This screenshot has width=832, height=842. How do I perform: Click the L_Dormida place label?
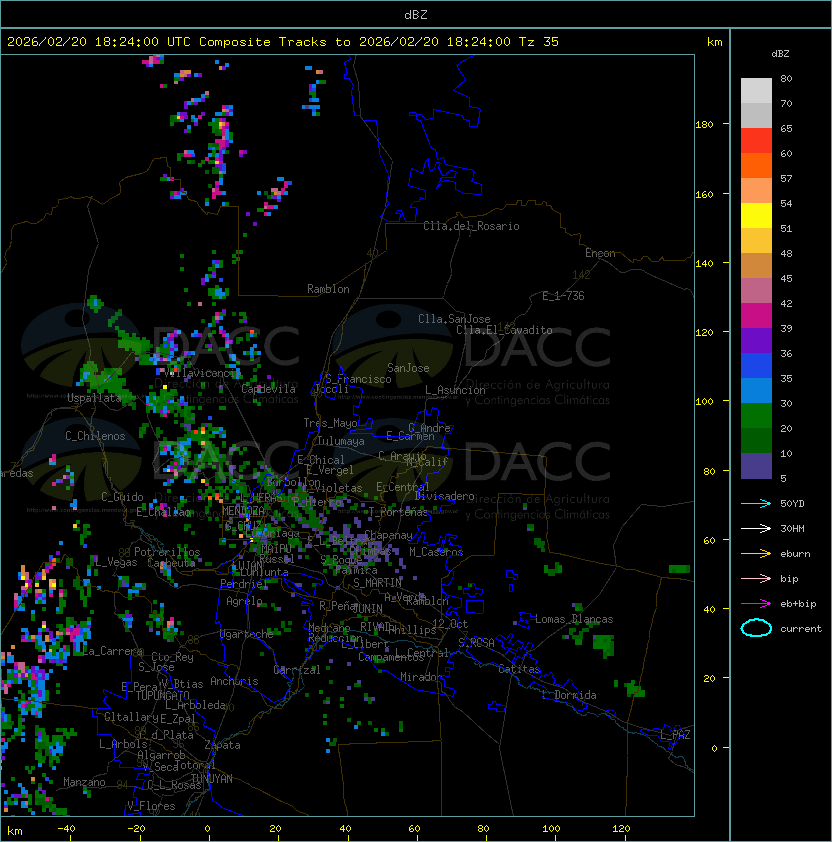569,695
